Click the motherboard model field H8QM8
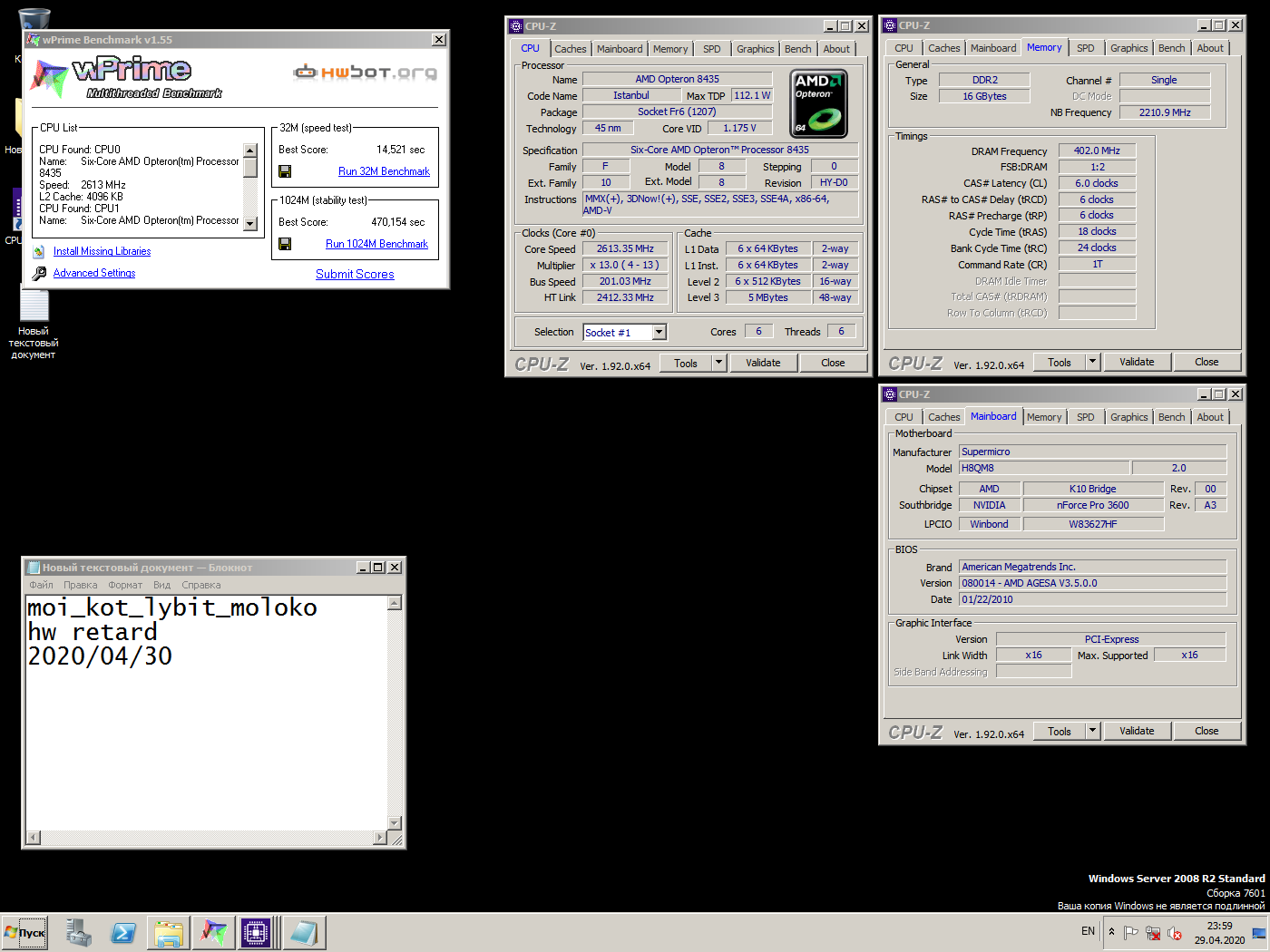 point(1044,468)
